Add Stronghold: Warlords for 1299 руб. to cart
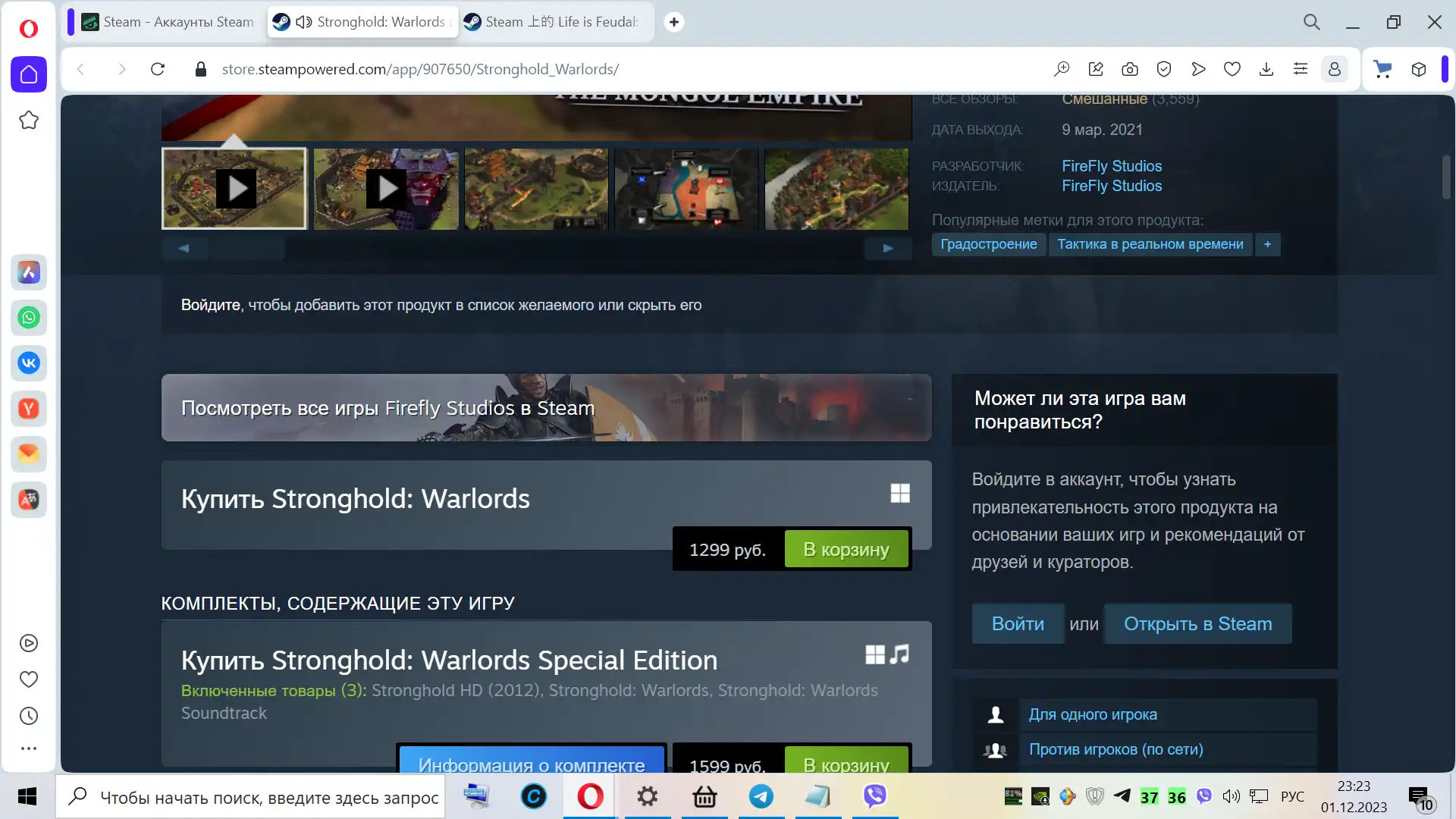The height and width of the screenshot is (819, 1456). [x=846, y=550]
